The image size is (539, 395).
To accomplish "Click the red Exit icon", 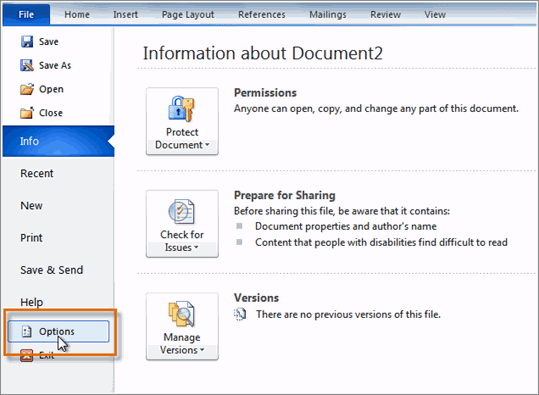I will 26,355.
